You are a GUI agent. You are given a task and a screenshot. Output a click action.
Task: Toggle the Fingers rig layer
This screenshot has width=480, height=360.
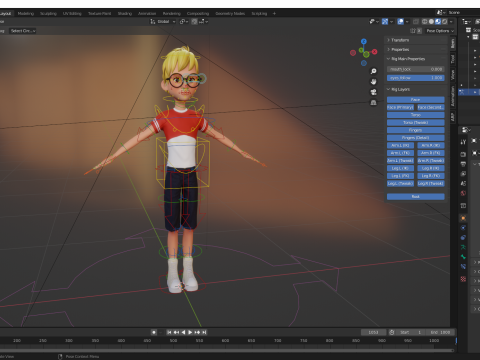coord(416,130)
